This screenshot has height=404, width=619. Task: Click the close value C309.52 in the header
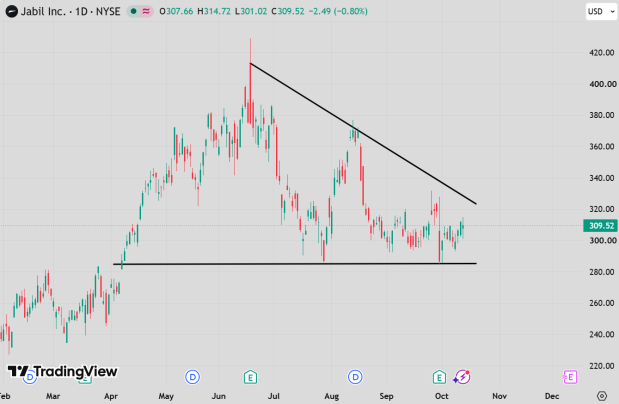[288, 11]
